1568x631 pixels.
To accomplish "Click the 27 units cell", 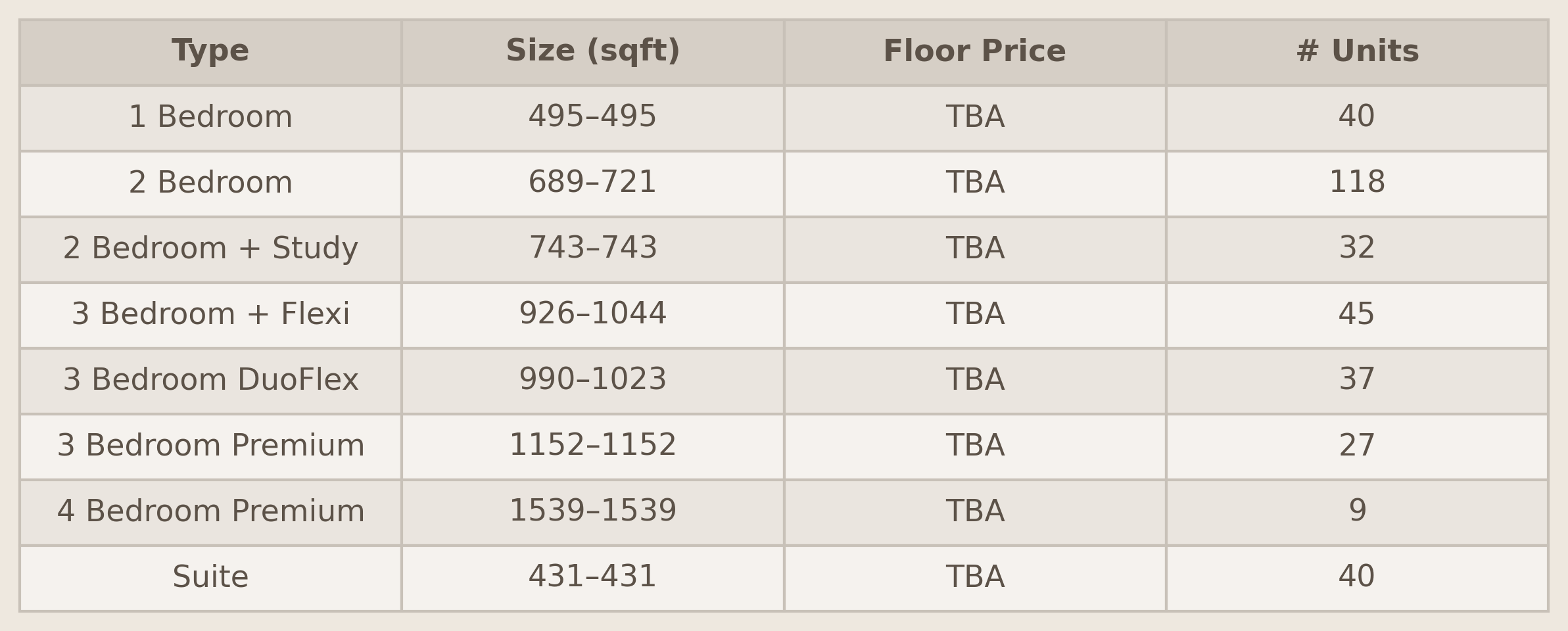I will coord(1357,446).
